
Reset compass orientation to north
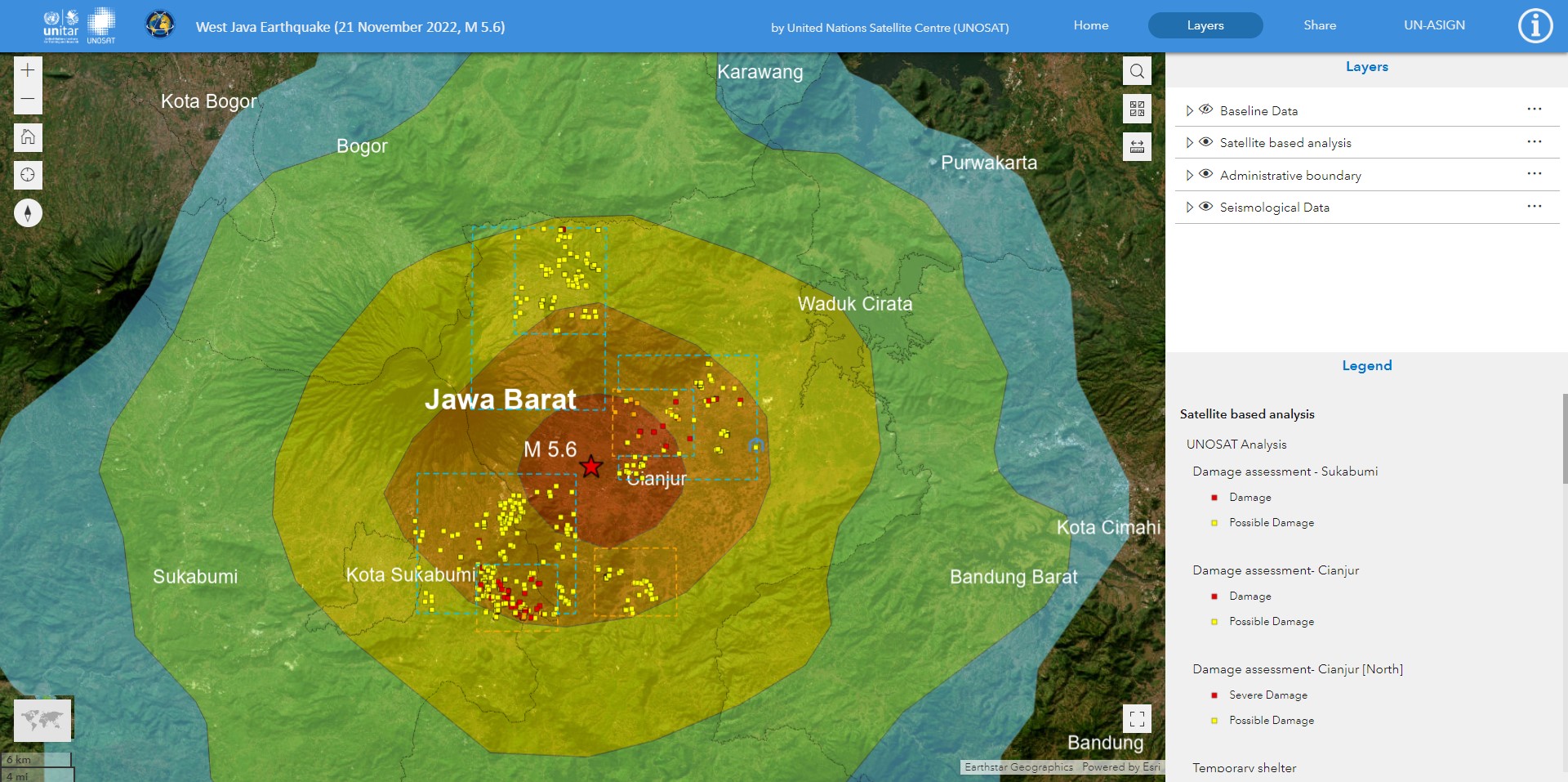pos(28,213)
